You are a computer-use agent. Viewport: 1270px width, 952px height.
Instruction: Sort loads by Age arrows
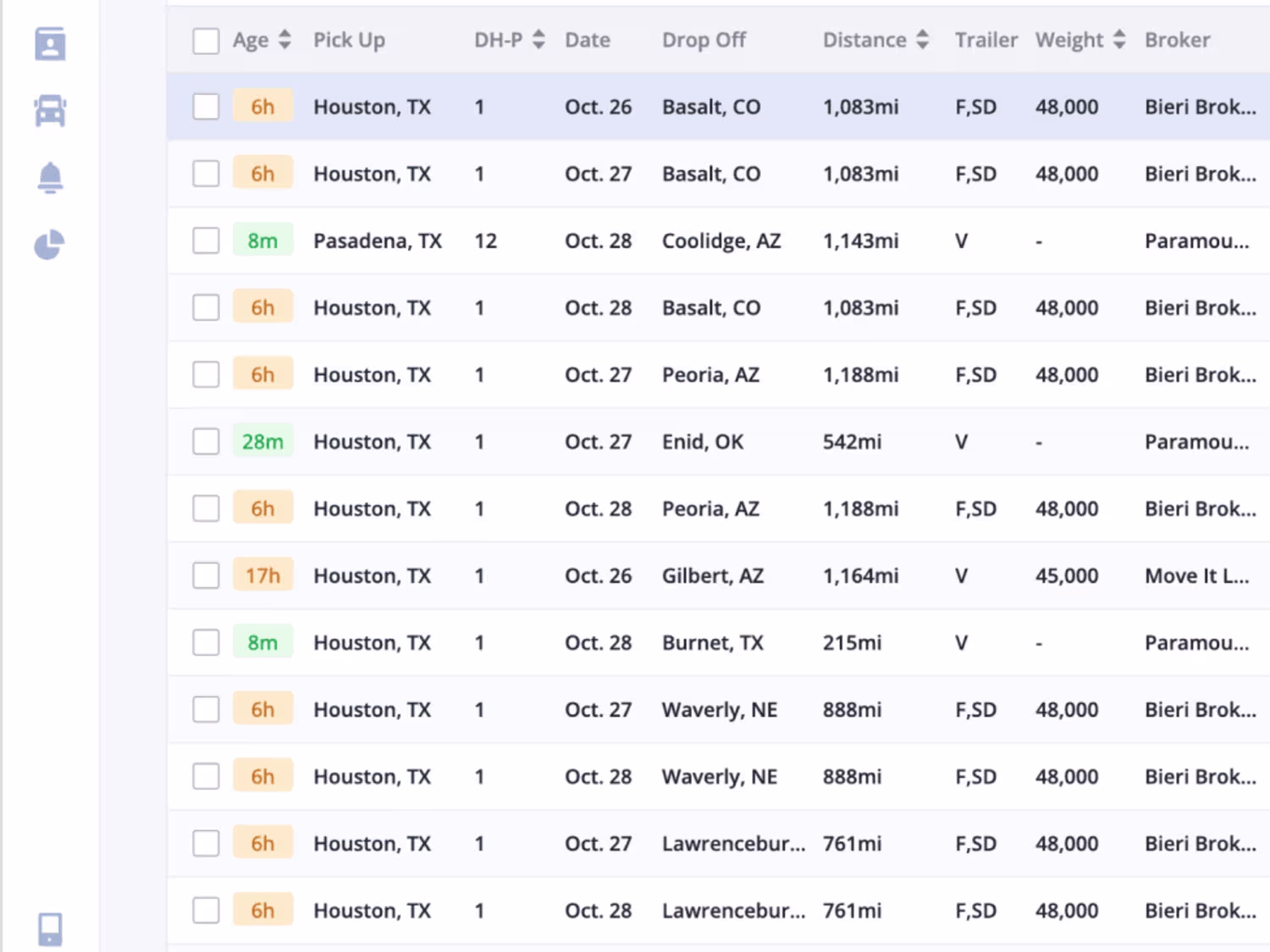[284, 40]
